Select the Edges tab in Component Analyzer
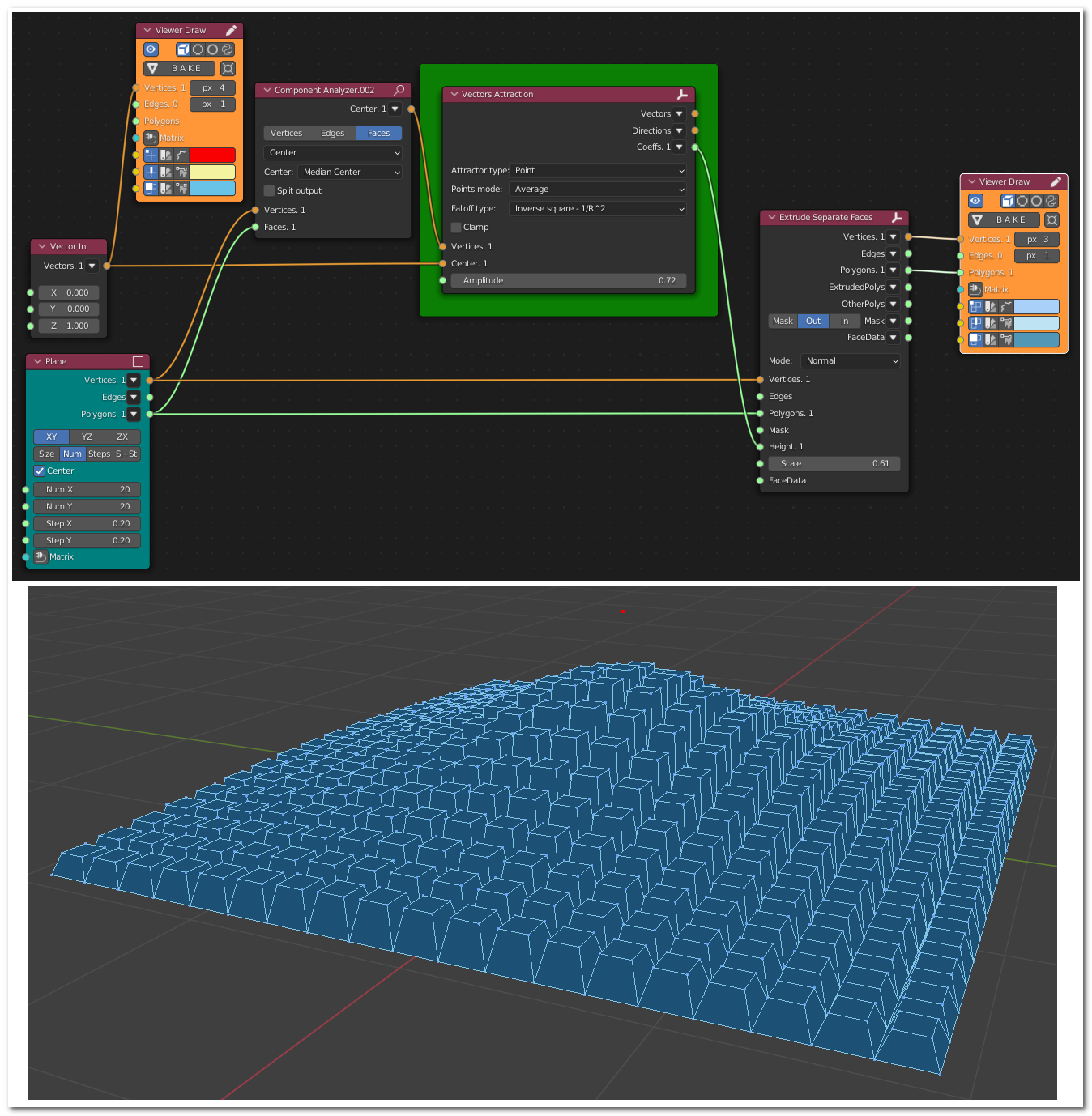This screenshot has width=1092, height=1116. pyautogui.click(x=333, y=133)
